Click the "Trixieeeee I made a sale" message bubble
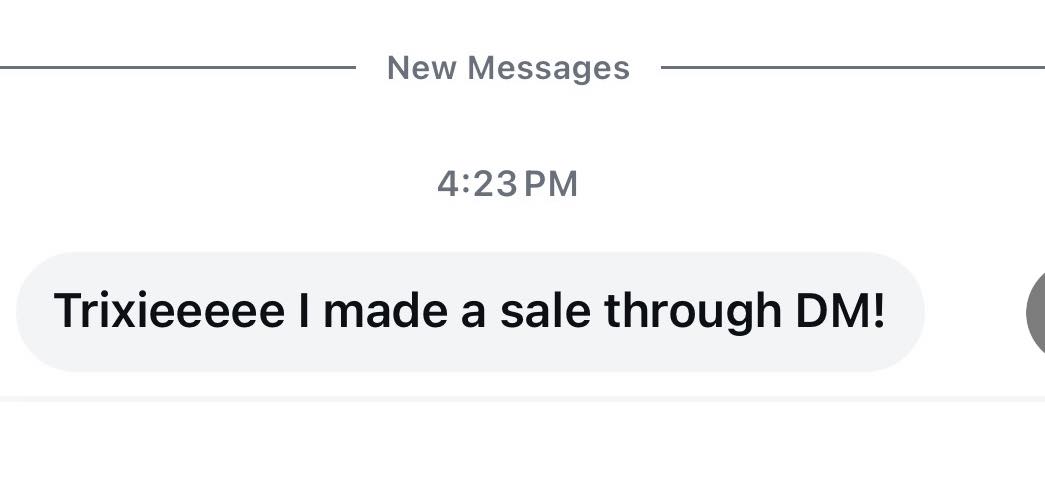 click(x=470, y=312)
